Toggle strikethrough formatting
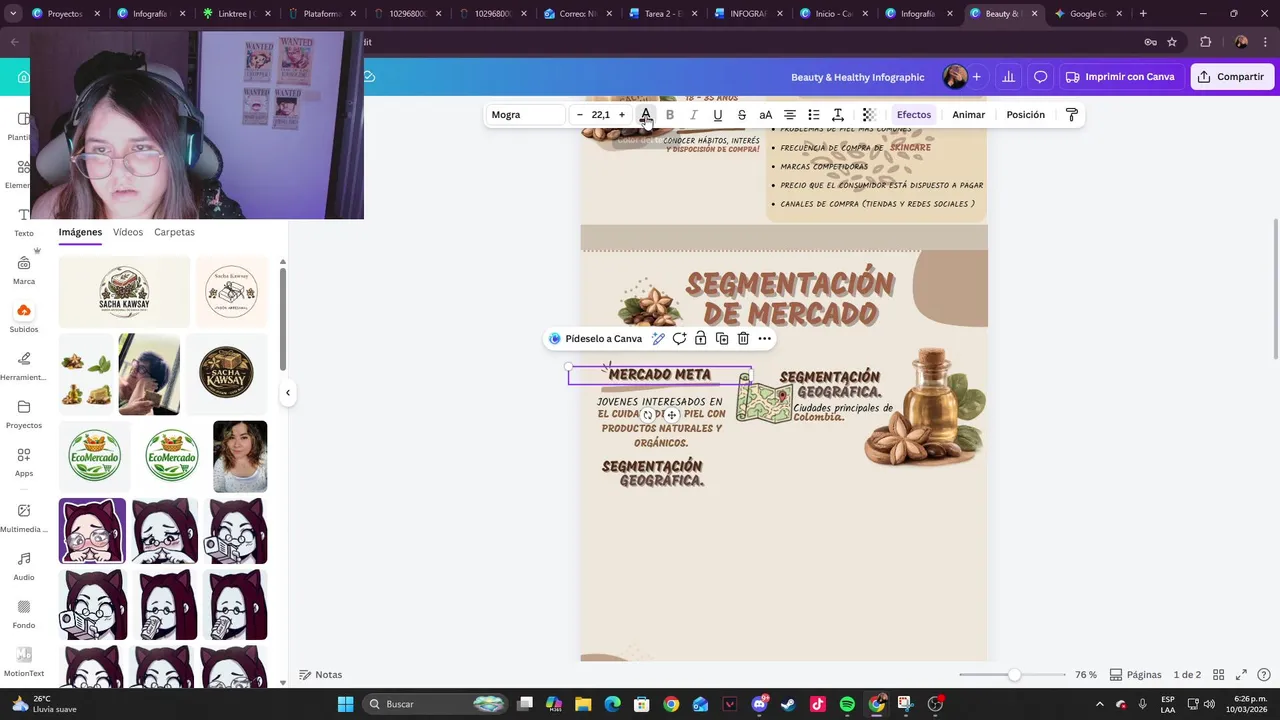The width and height of the screenshot is (1280, 720). pyautogui.click(x=742, y=115)
